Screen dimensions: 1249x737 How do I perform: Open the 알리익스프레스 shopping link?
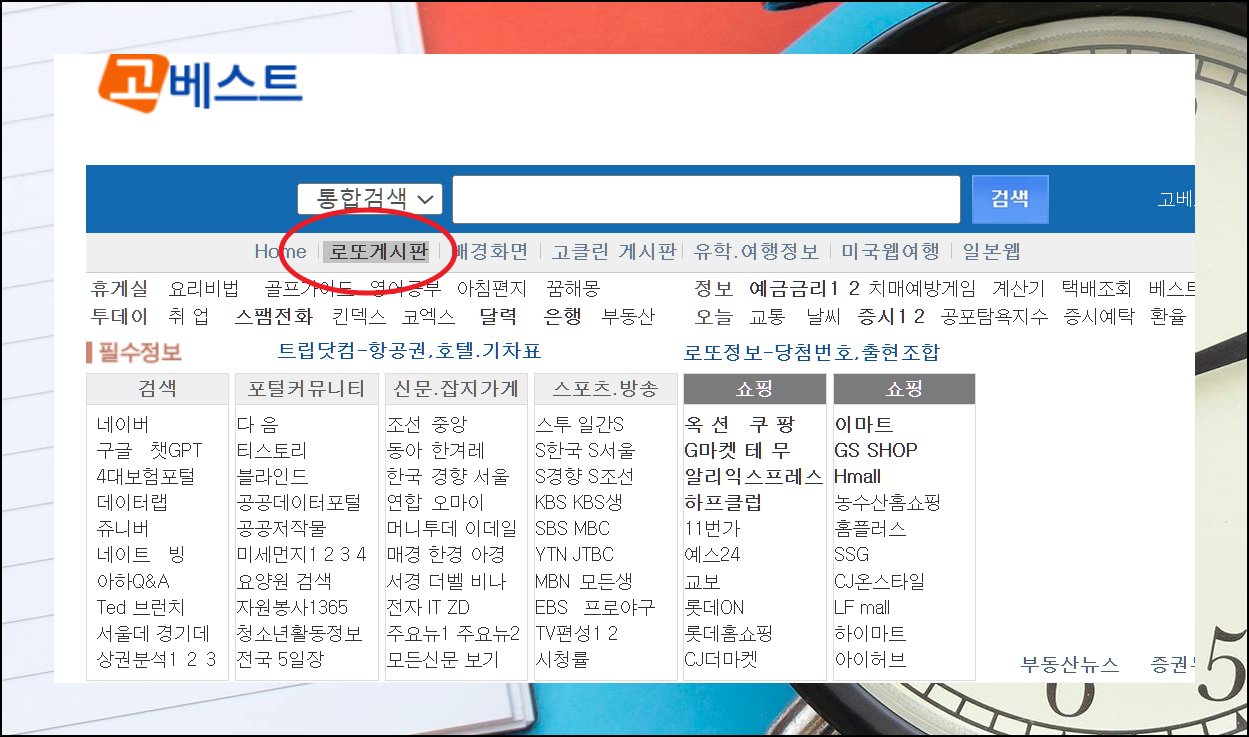(x=754, y=477)
